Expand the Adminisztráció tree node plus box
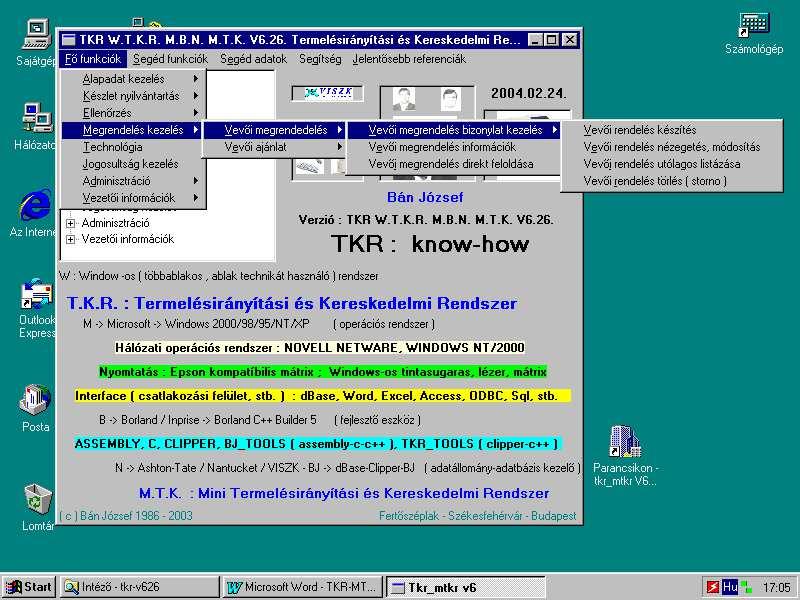The height and width of the screenshot is (600, 800). (70, 223)
